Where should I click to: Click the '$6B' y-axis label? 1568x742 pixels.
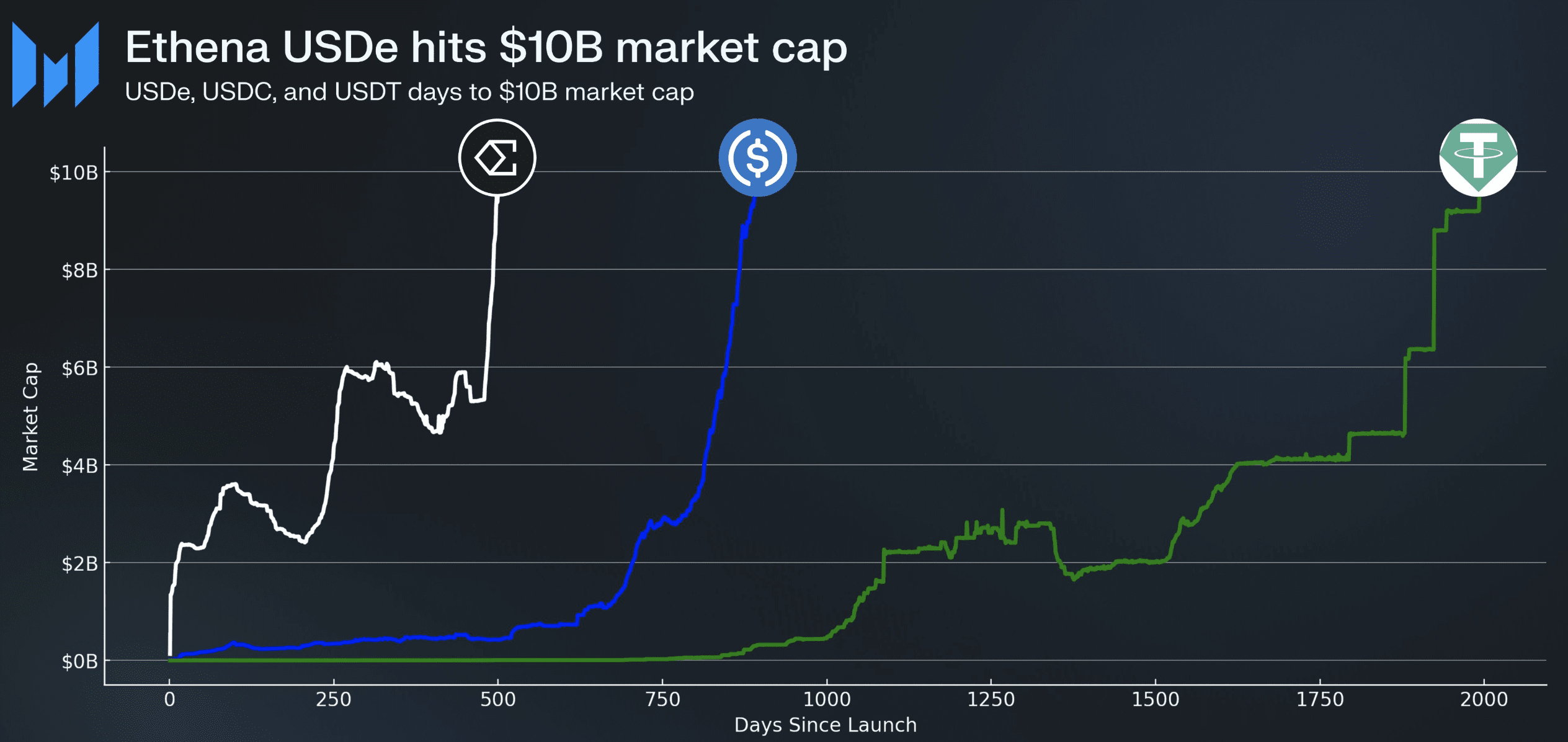pos(80,369)
